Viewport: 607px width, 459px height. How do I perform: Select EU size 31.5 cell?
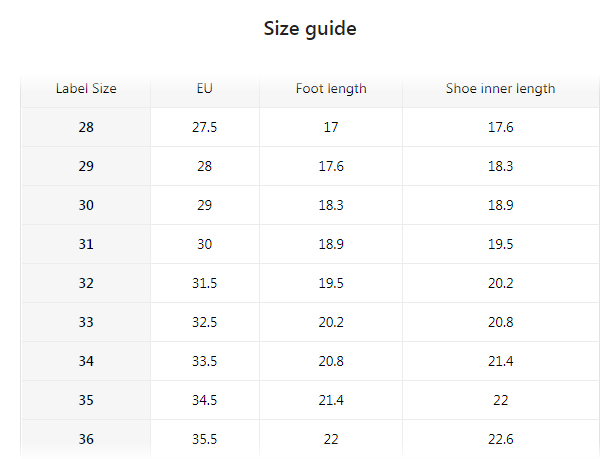pyautogui.click(x=205, y=283)
